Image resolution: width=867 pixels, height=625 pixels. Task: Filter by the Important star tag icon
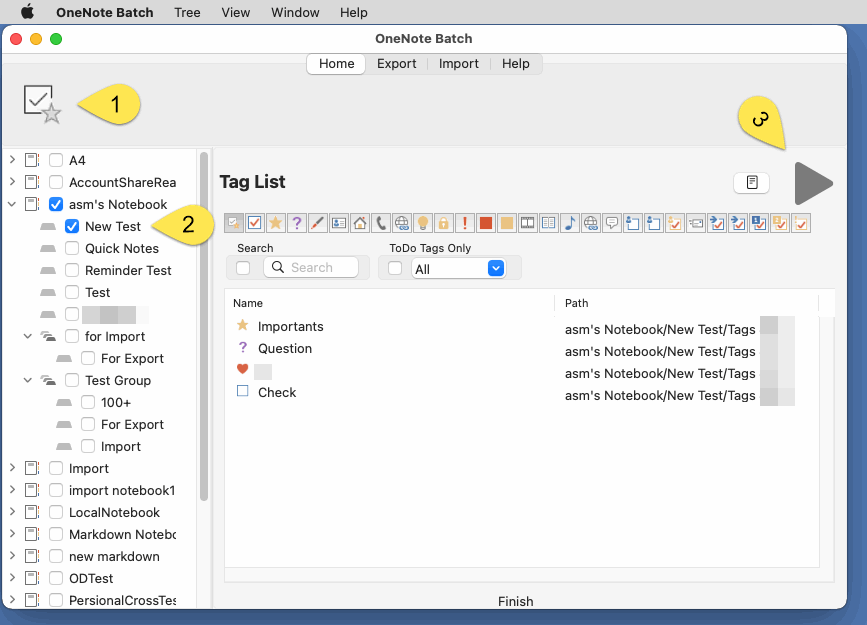275,223
